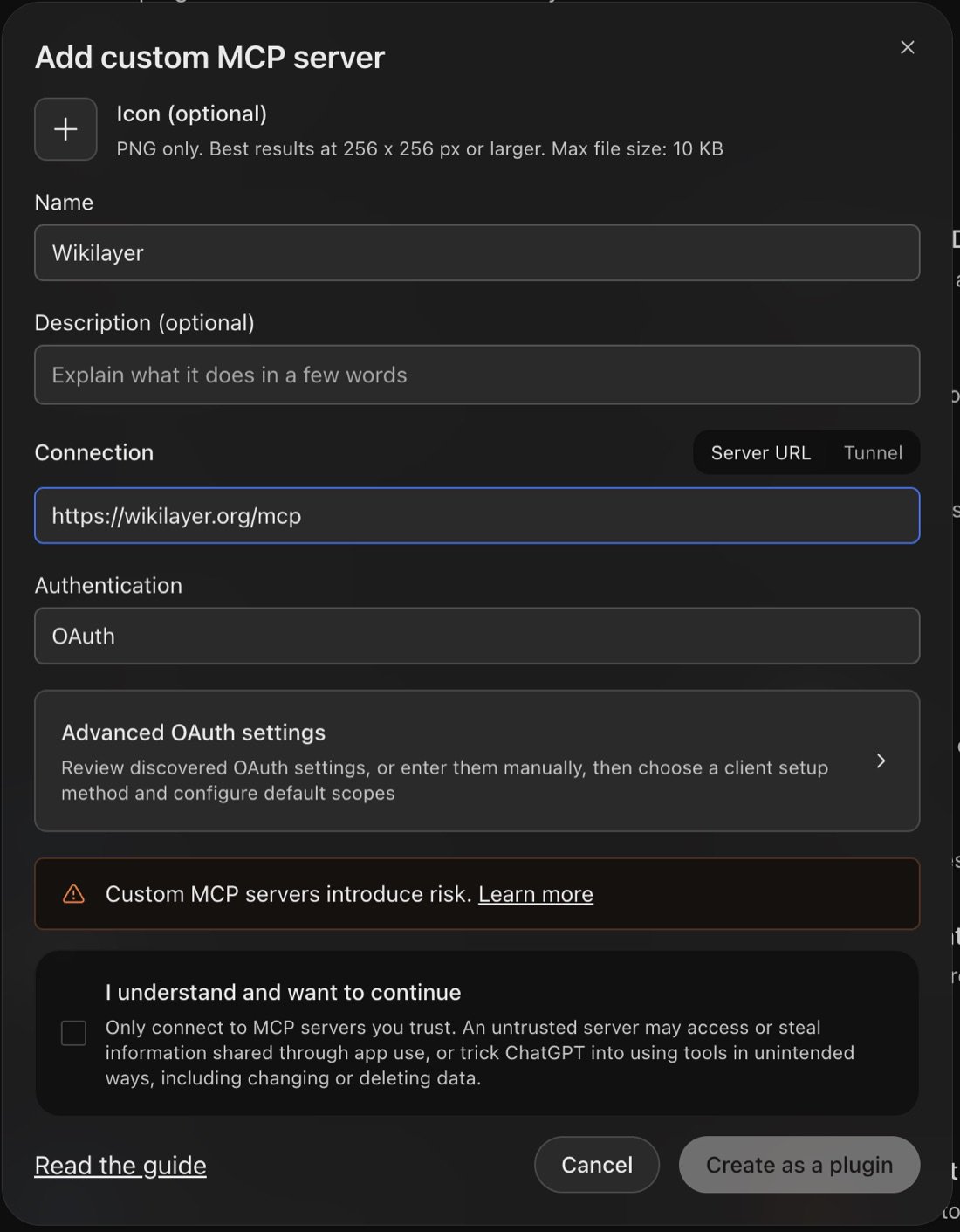Check the 'I understand and want to continue' box
Viewport: 960px width, 1232px height.
(x=74, y=1033)
